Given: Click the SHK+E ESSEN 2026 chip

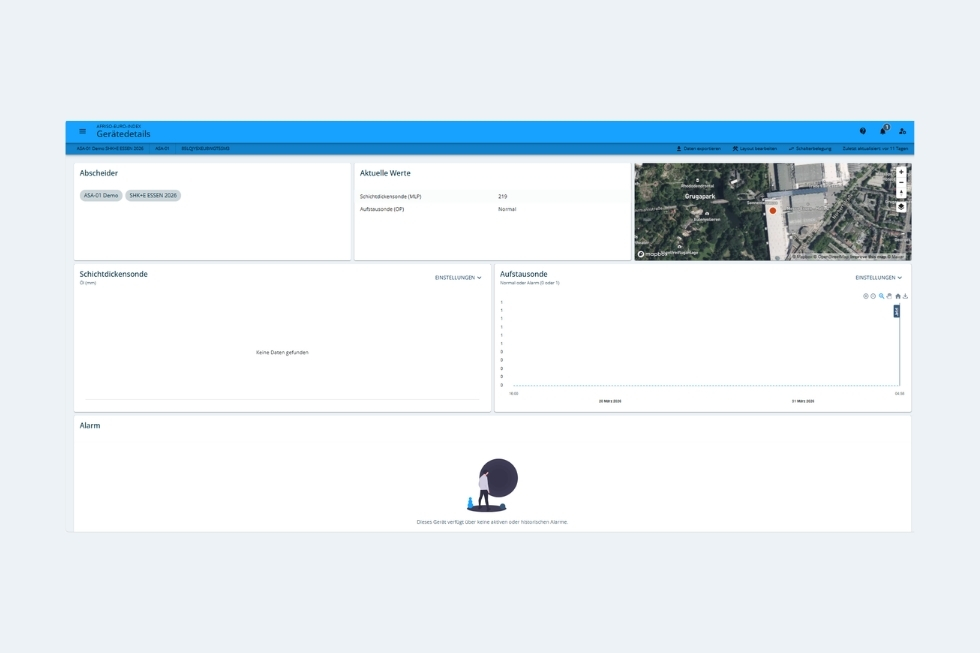Looking at the screenshot, I should (153, 196).
